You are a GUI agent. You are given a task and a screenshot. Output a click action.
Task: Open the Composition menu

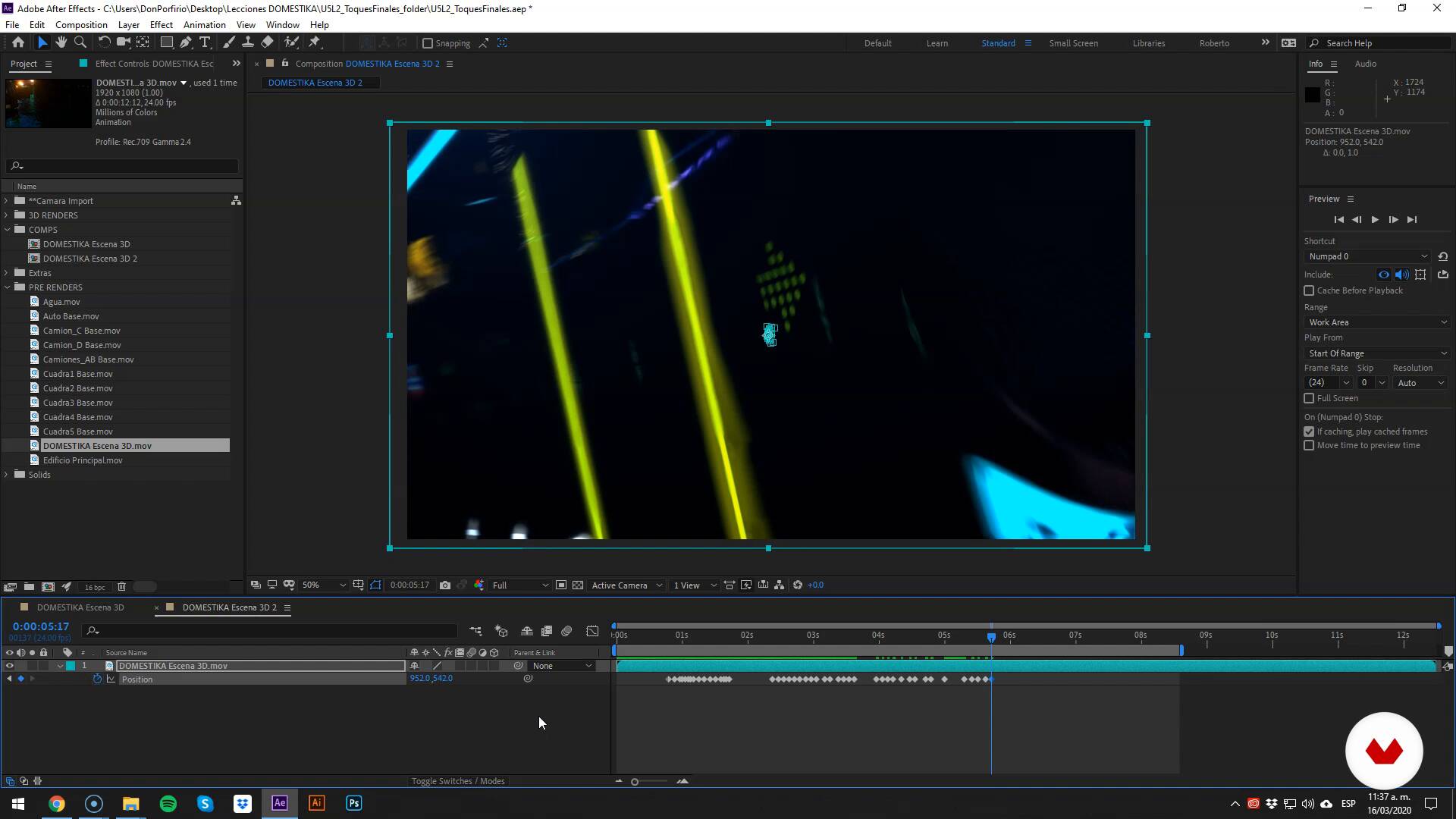pos(81,25)
